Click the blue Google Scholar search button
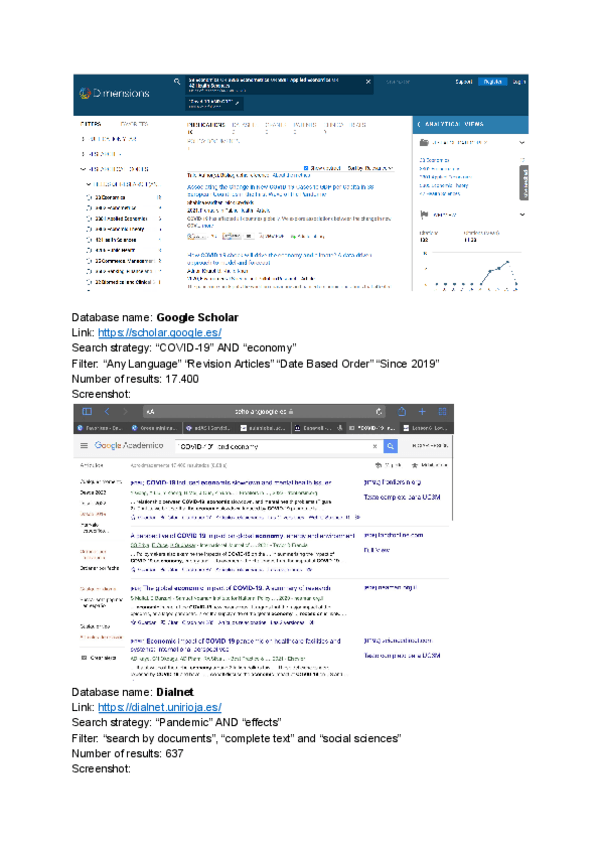Image resolution: width=600 pixels, height=848 pixels. click(391, 446)
